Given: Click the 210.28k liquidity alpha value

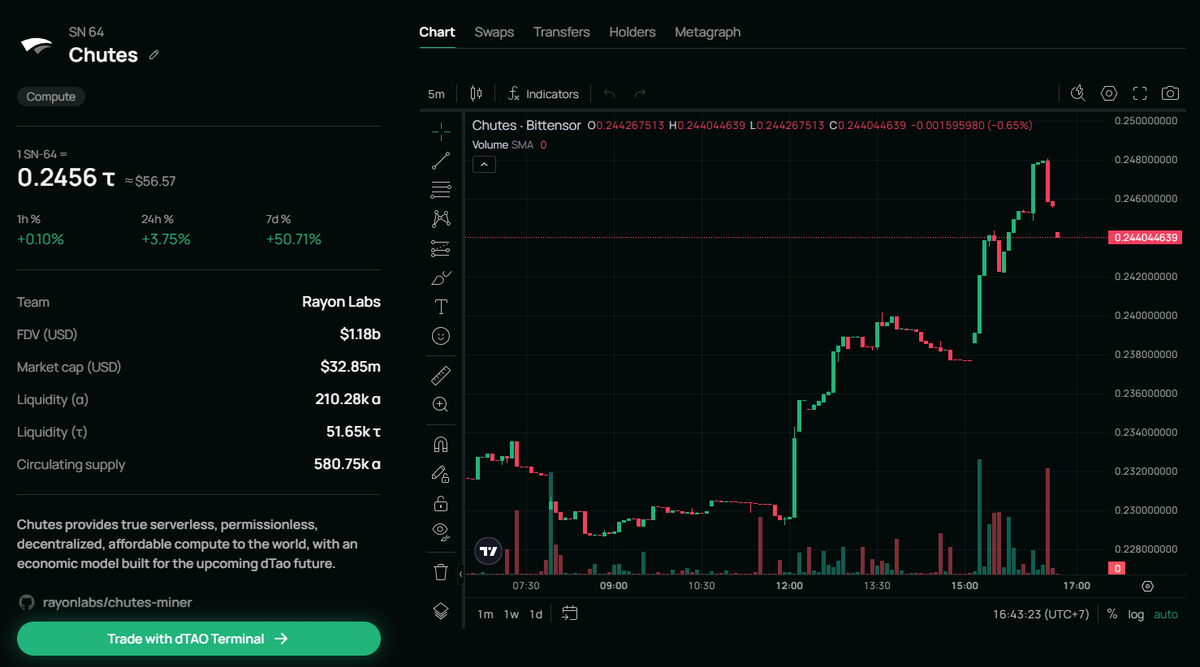Looking at the screenshot, I should 348,399.
